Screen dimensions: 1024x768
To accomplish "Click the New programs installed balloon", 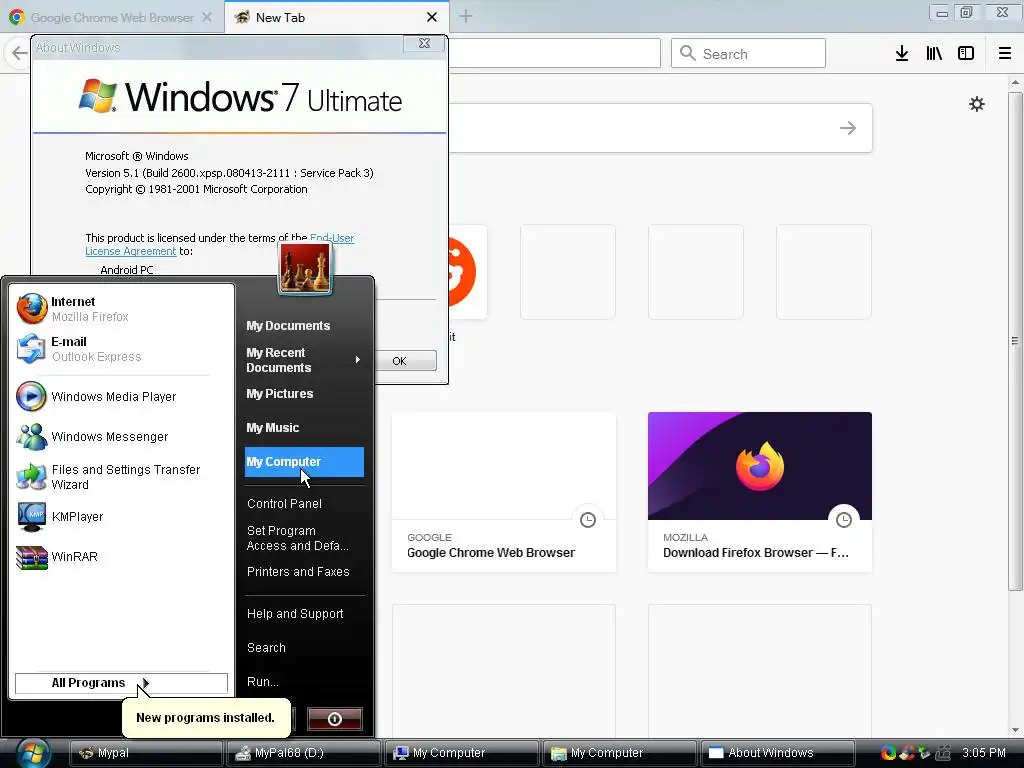I will pyautogui.click(x=206, y=718).
